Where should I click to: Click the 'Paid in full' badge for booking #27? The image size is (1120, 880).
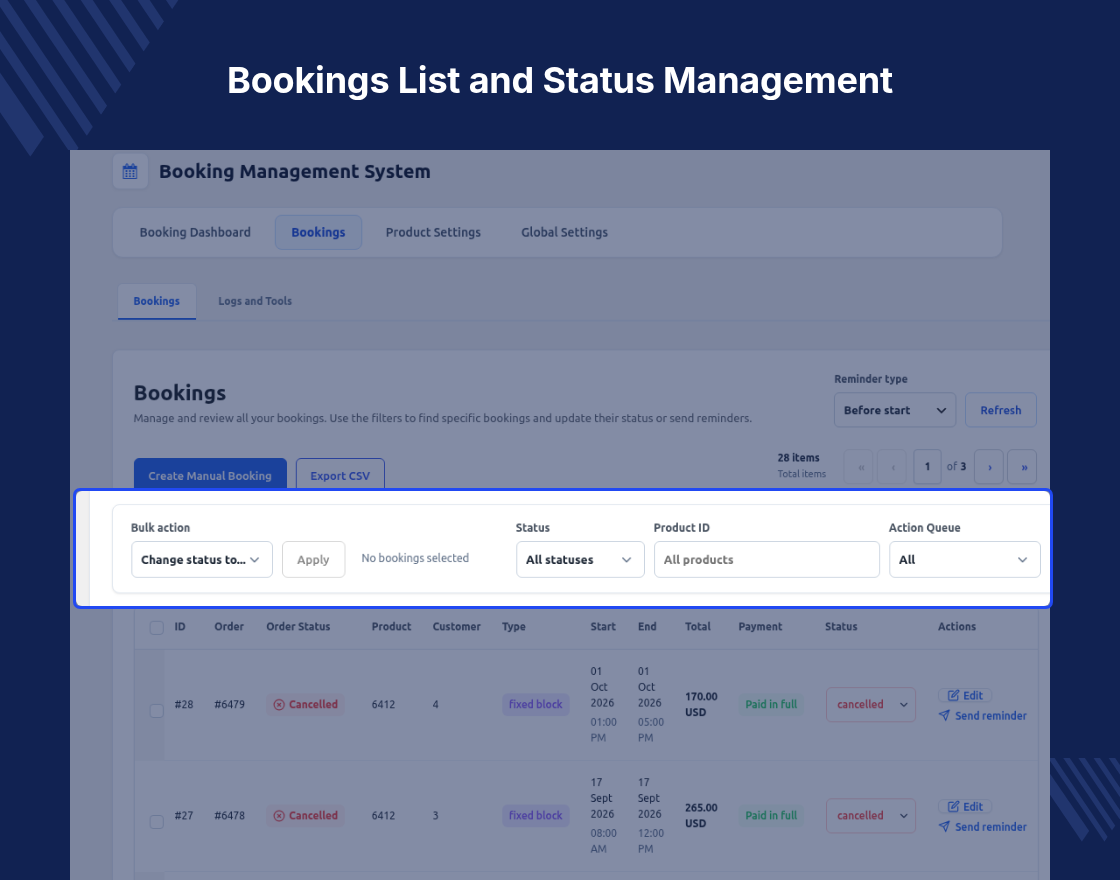pos(771,816)
